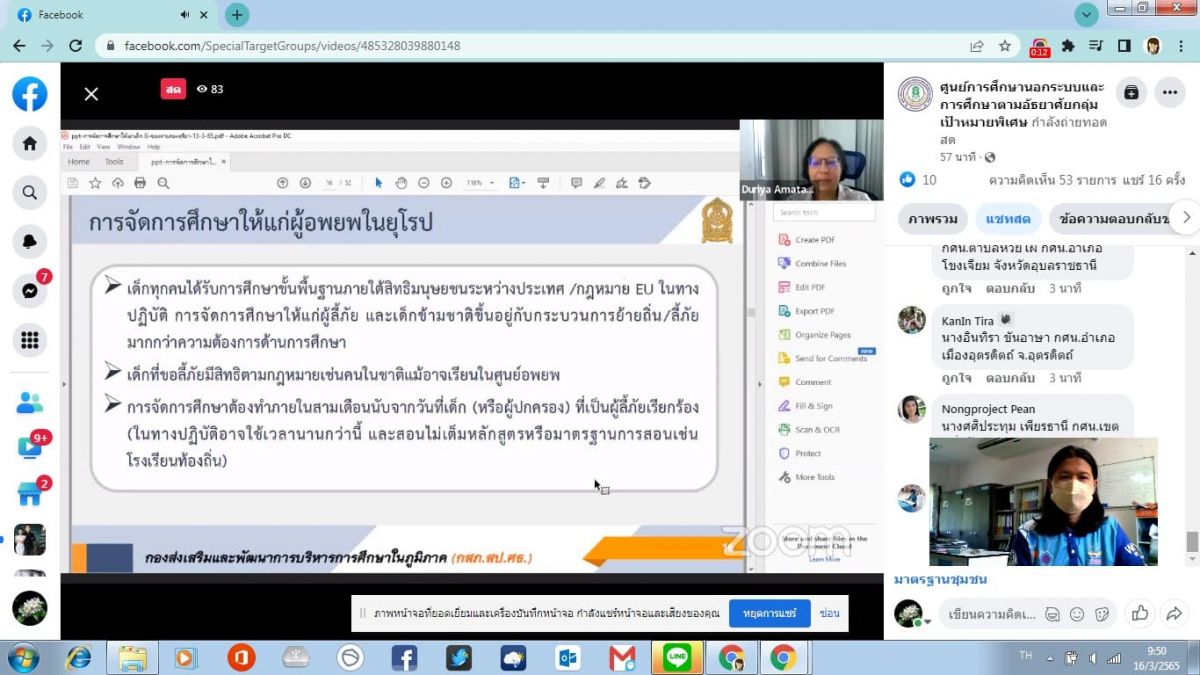Click the Facebook Home icon in sidebar
The width and height of the screenshot is (1200, 675).
[29, 143]
